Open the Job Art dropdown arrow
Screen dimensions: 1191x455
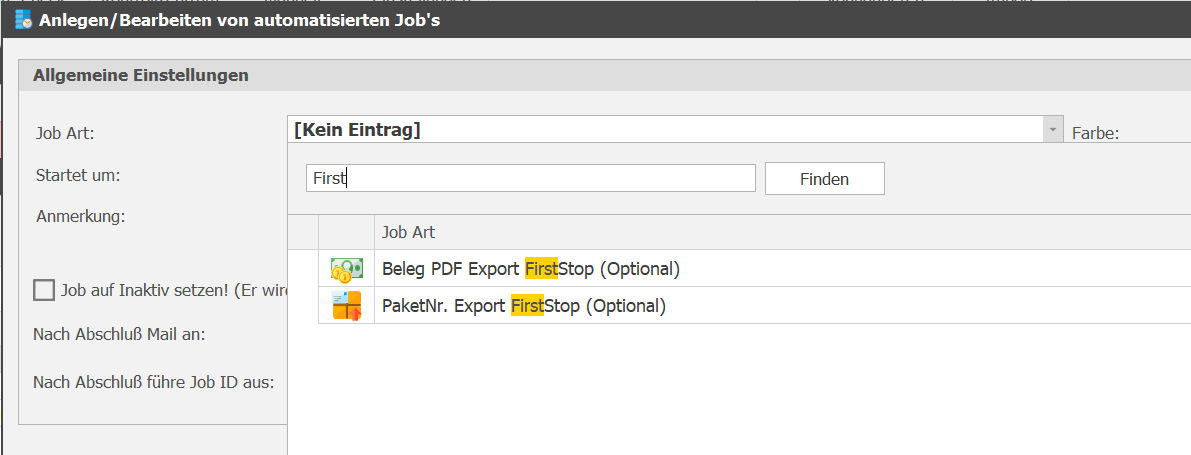tap(1052, 130)
